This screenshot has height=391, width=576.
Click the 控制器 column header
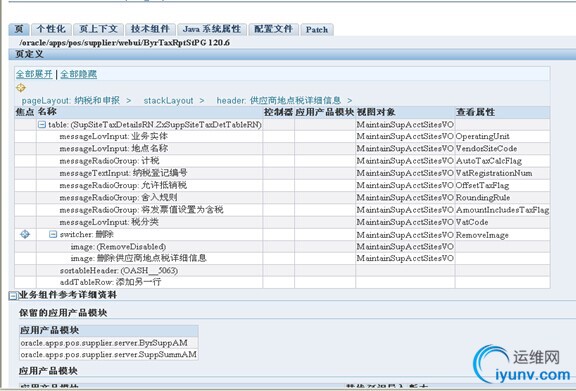tap(278, 112)
